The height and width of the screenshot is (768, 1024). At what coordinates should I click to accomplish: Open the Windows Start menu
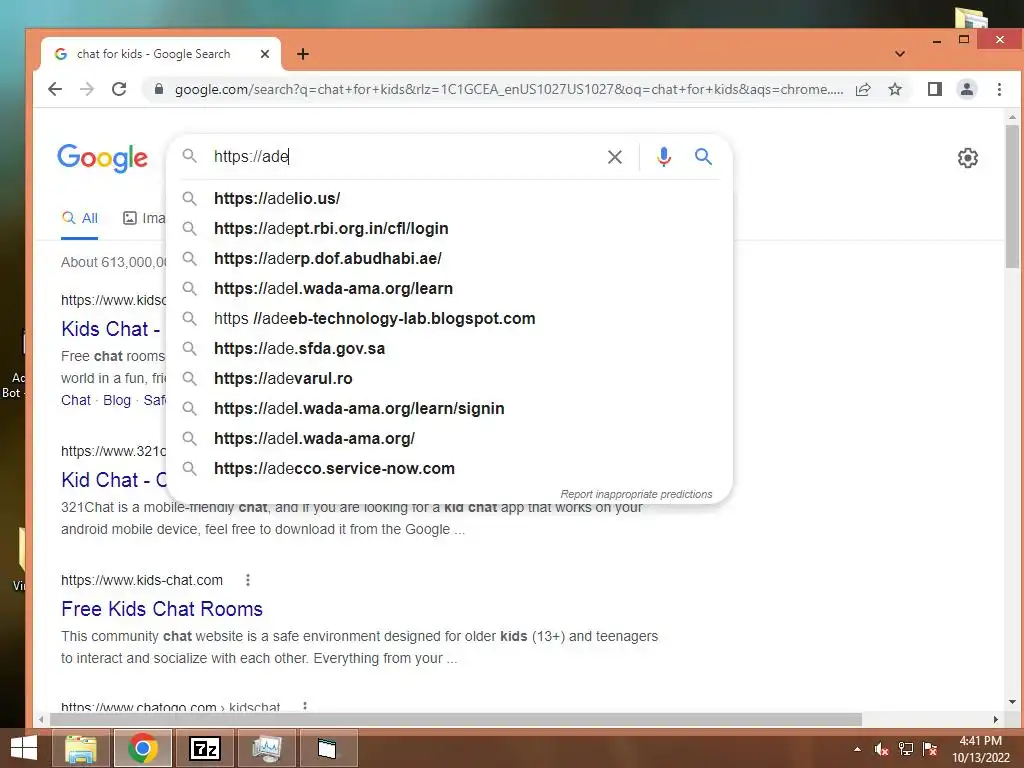coord(24,748)
